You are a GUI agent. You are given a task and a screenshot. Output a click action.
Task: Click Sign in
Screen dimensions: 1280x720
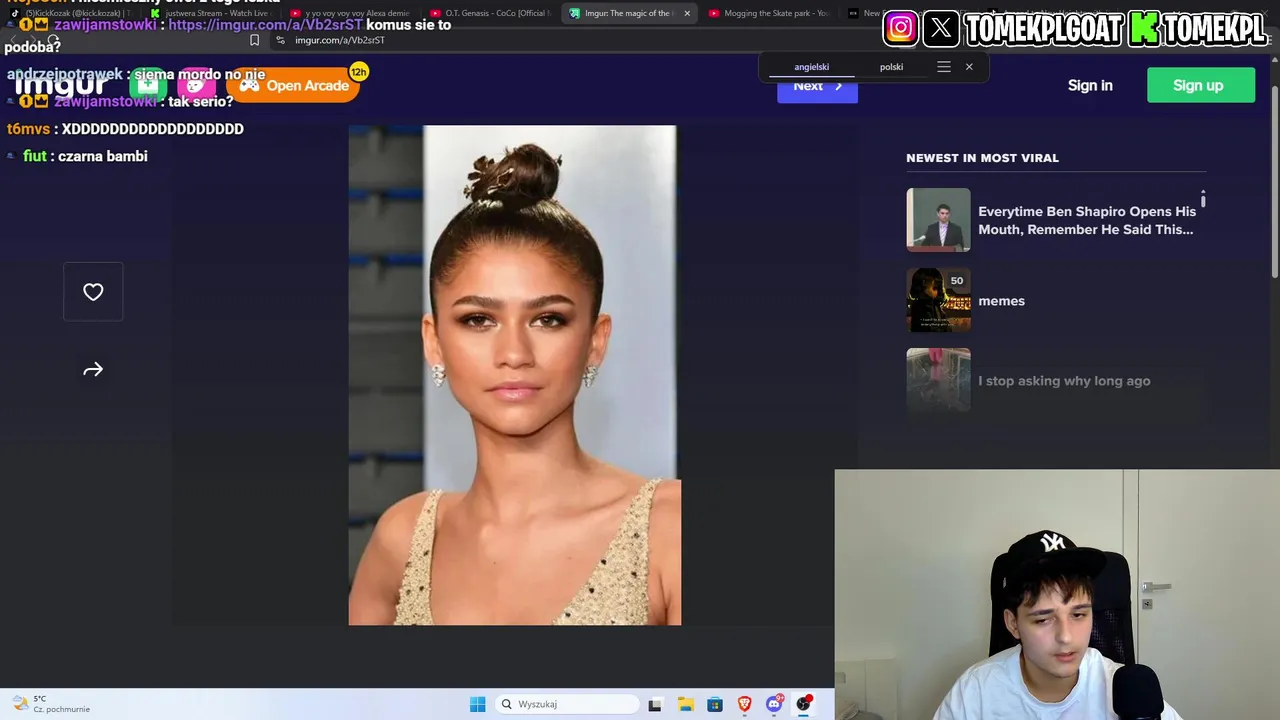(x=1090, y=86)
